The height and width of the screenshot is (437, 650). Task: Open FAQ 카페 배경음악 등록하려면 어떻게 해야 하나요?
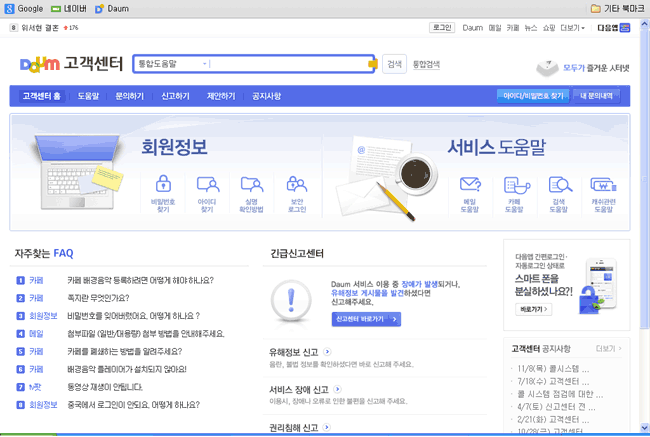141,281
